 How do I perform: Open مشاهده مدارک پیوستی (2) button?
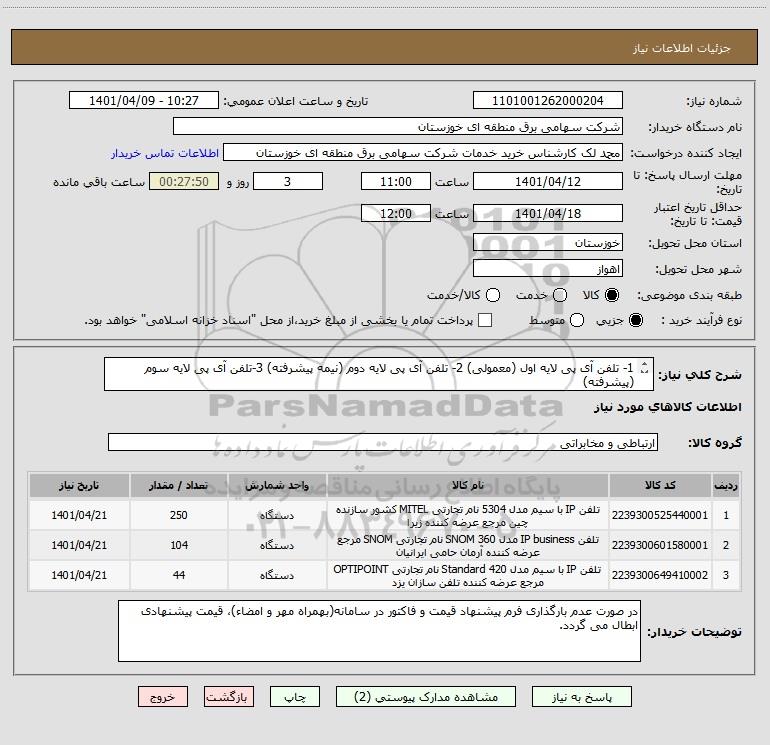click(x=426, y=697)
